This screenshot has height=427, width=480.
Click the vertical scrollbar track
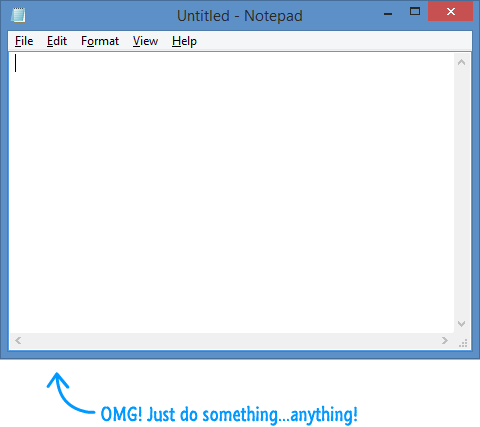click(462, 193)
